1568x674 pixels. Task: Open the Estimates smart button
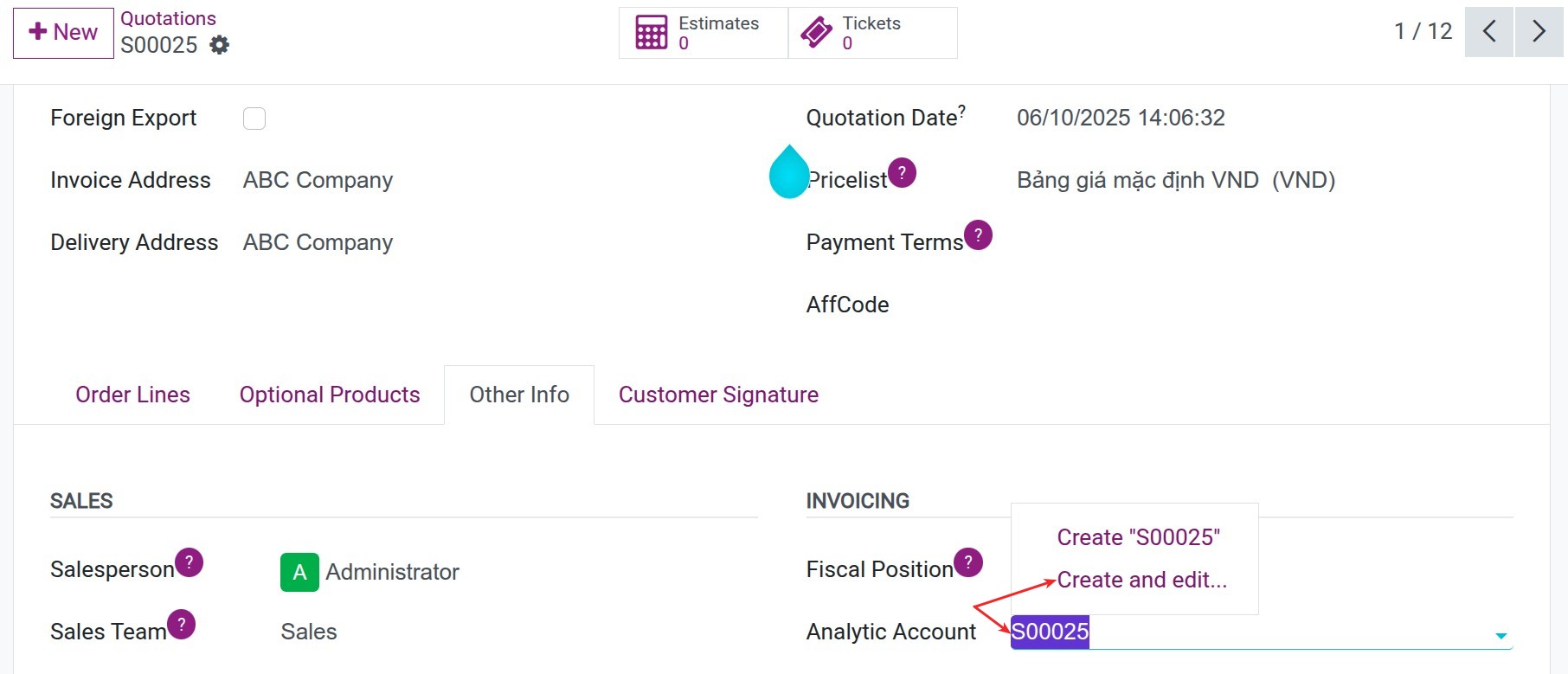coord(703,33)
